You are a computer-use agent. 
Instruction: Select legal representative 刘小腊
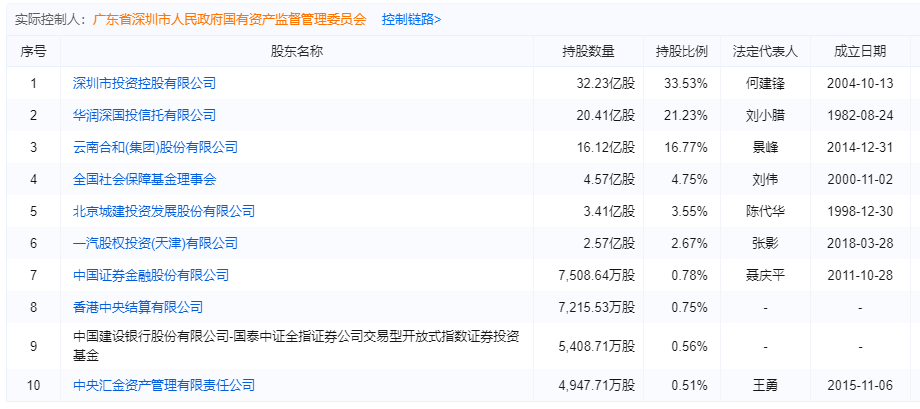765,115
